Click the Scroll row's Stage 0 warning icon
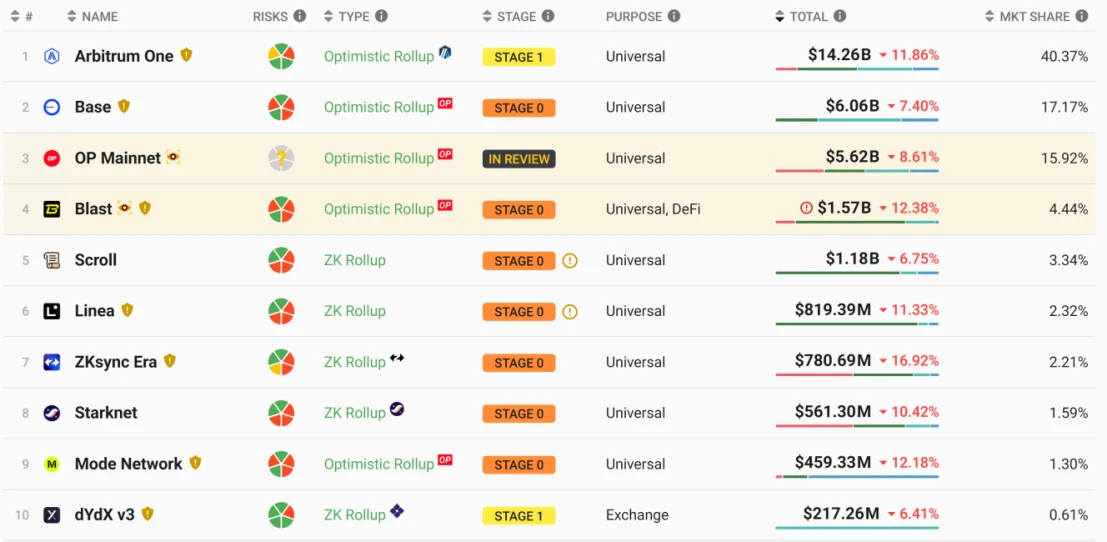This screenshot has height=542, width=1107. [x=570, y=261]
